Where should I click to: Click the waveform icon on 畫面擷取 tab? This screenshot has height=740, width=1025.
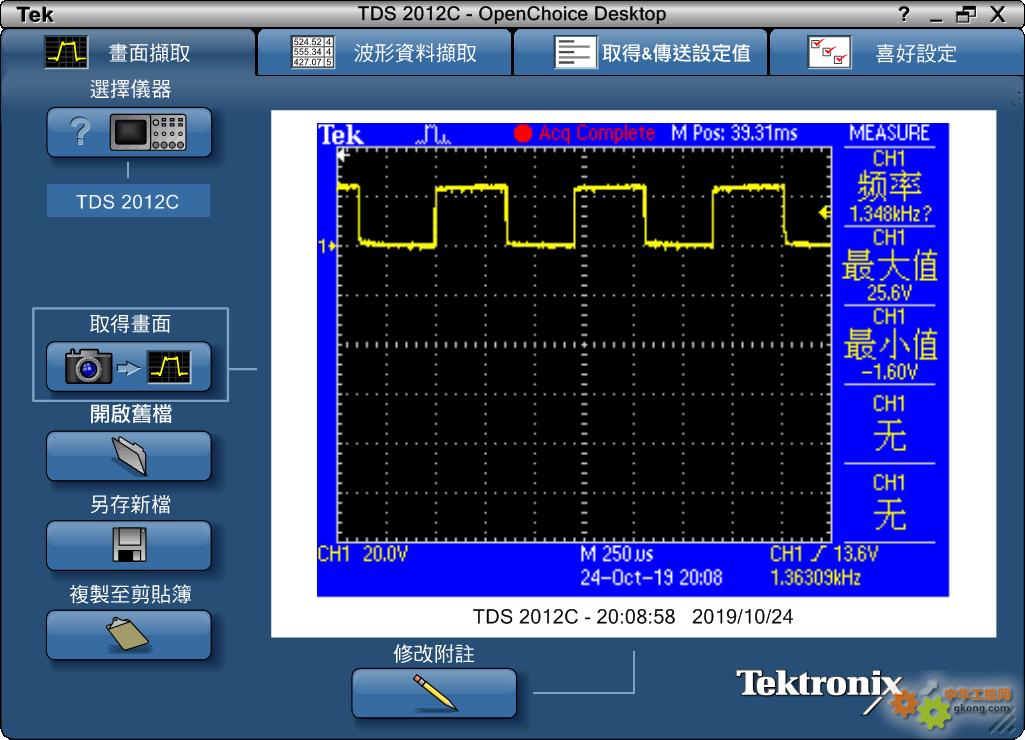click(66, 52)
